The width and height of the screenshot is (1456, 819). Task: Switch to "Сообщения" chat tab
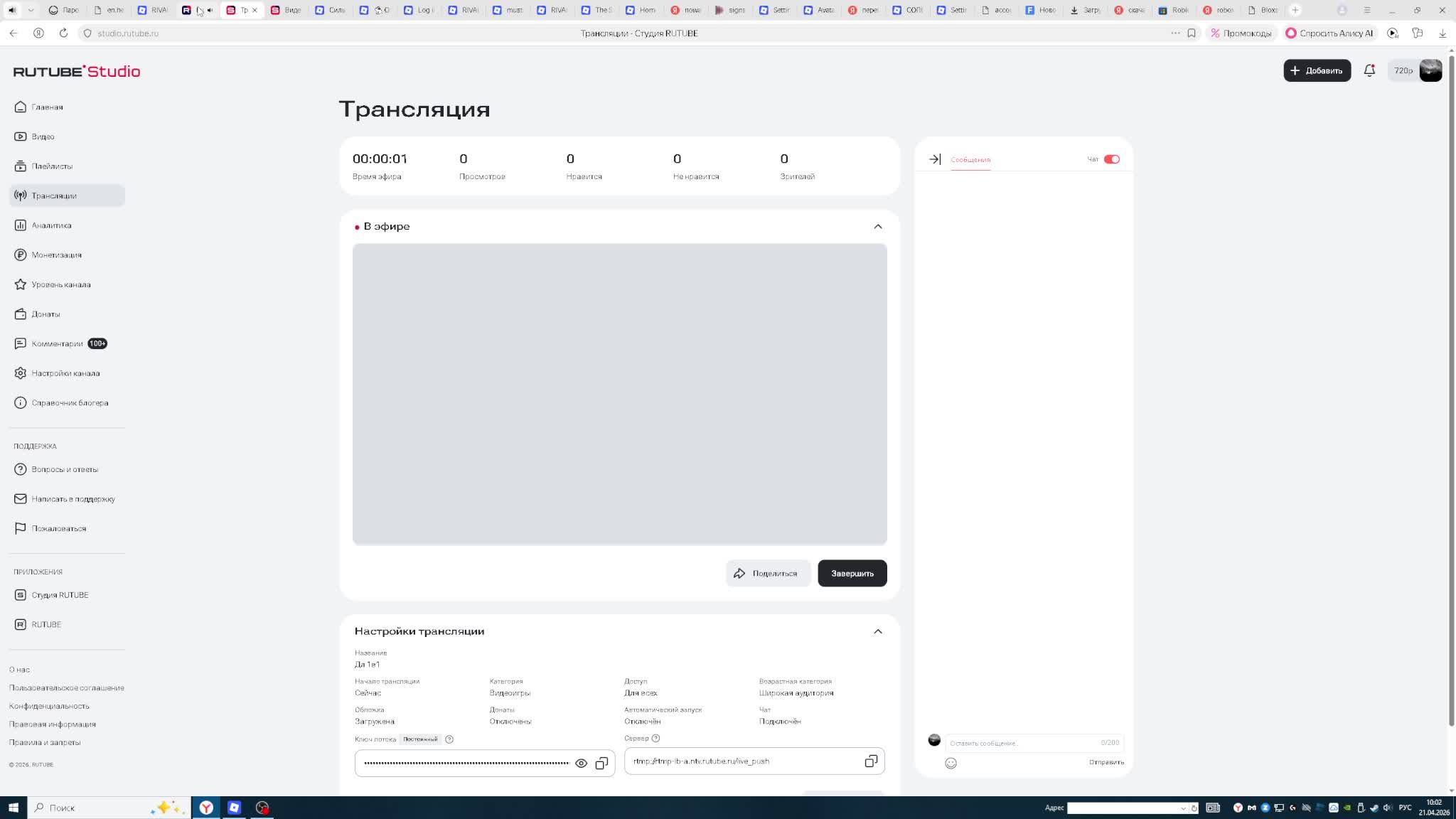970,159
